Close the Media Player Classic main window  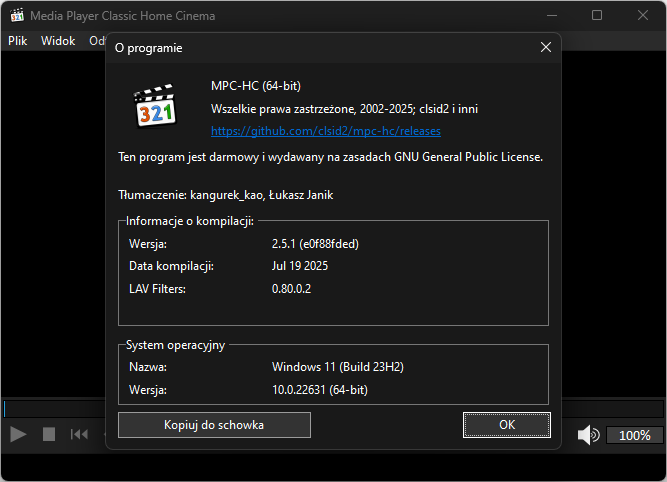pyautogui.click(x=643, y=15)
